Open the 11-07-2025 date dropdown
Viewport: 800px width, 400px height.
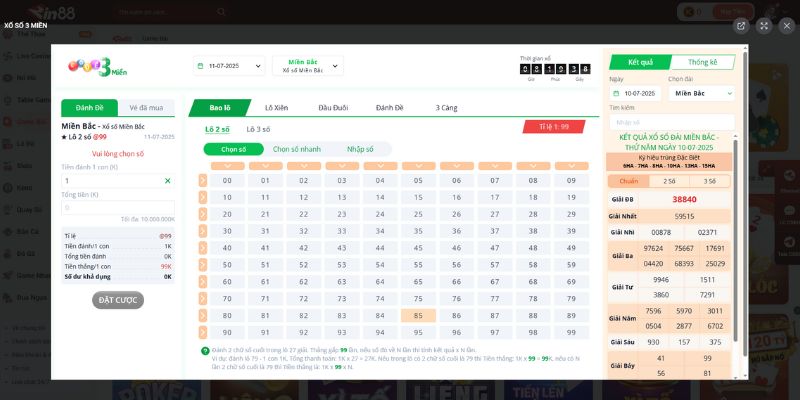229,66
